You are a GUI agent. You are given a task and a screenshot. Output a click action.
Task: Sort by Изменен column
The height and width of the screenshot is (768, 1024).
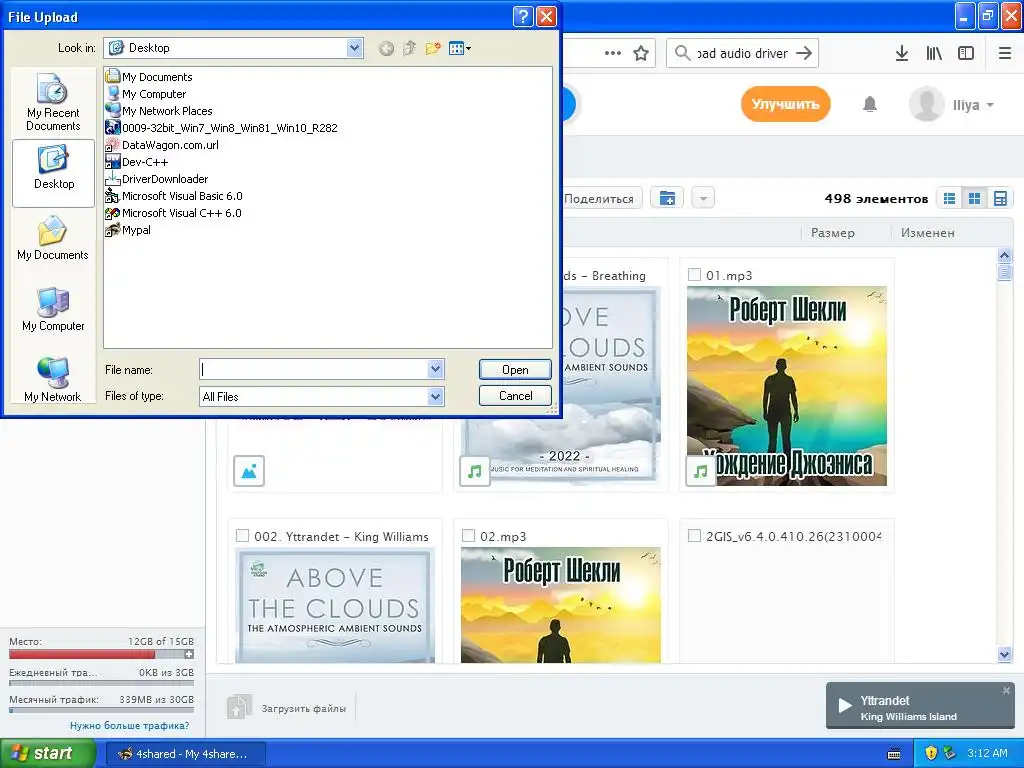pyautogui.click(x=927, y=232)
